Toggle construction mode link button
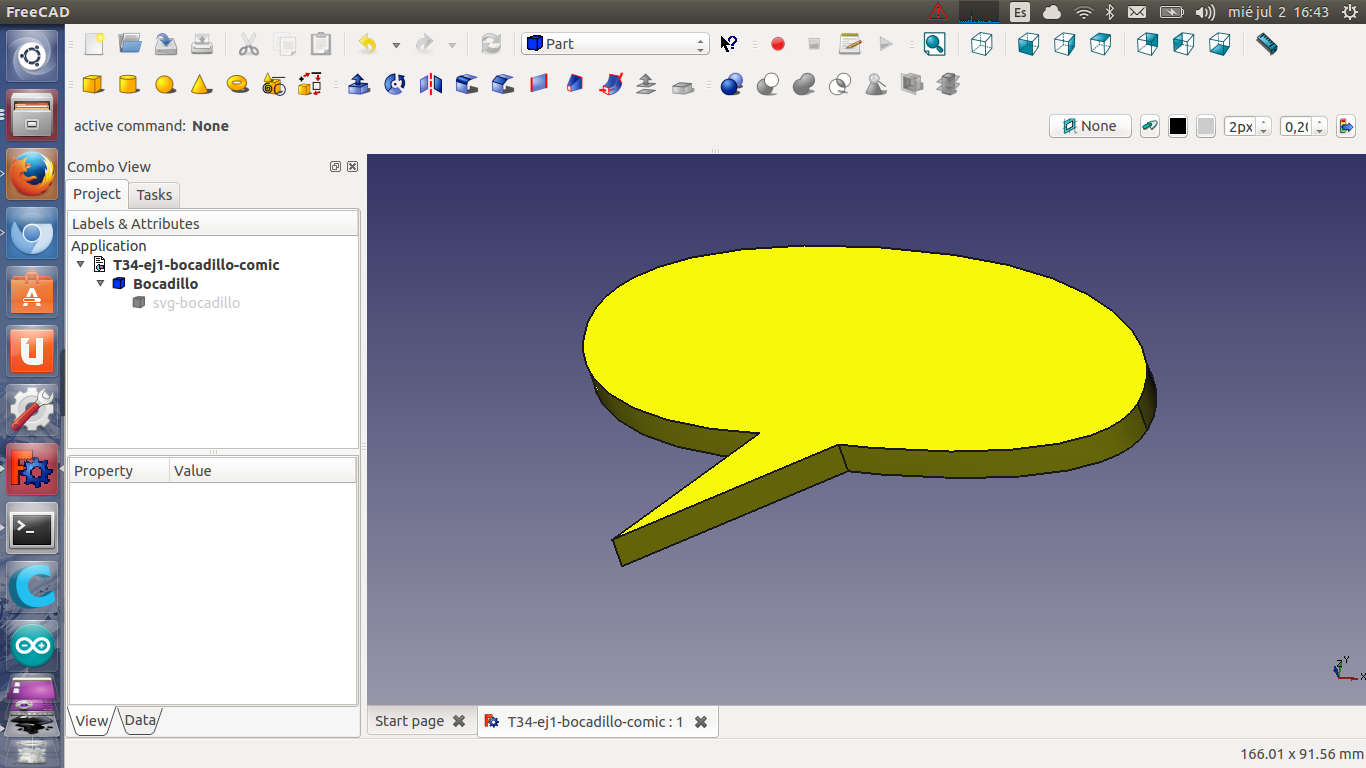The height and width of the screenshot is (768, 1366). pyautogui.click(x=1150, y=126)
